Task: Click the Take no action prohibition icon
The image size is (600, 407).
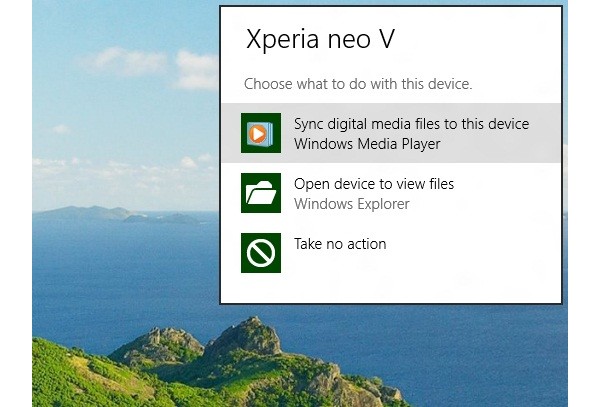Action: pyautogui.click(x=261, y=253)
